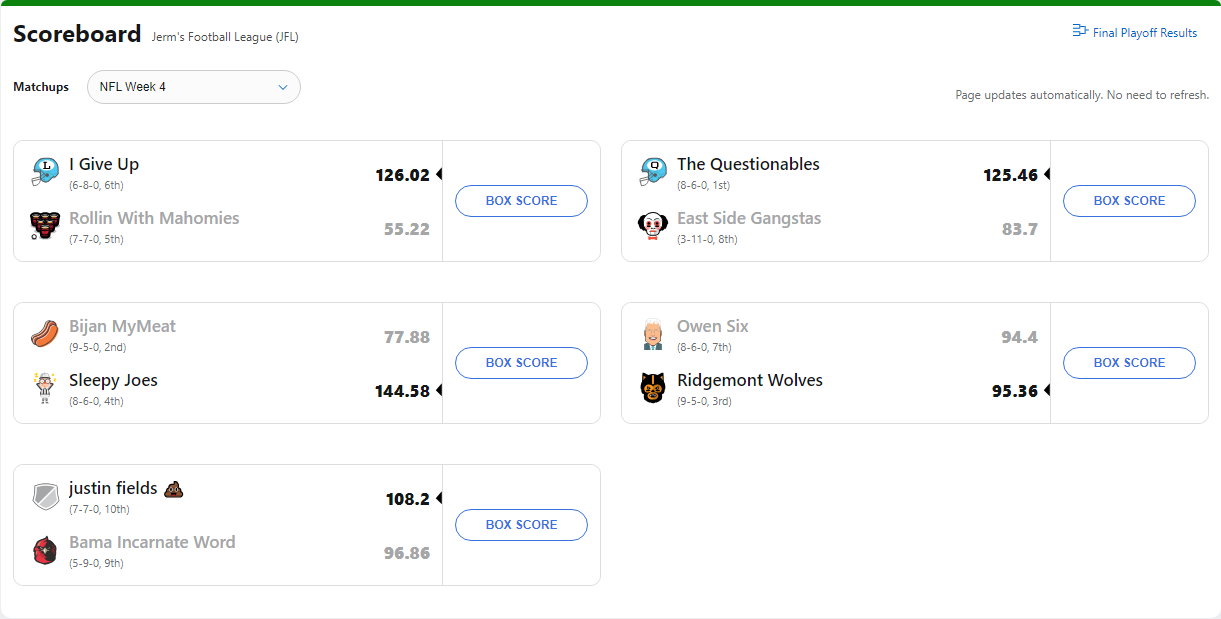Open box score for I Give Up matchup
The height and width of the screenshot is (619, 1221).
click(x=521, y=201)
